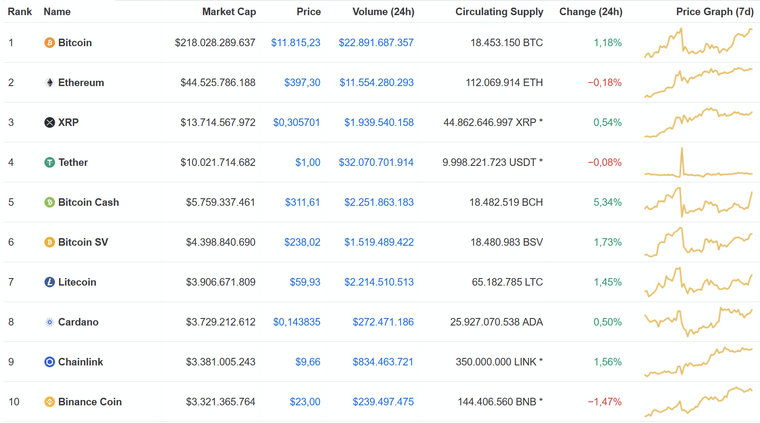The image size is (760, 423).
Task: Open the Tether name link
Action: [73, 162]
